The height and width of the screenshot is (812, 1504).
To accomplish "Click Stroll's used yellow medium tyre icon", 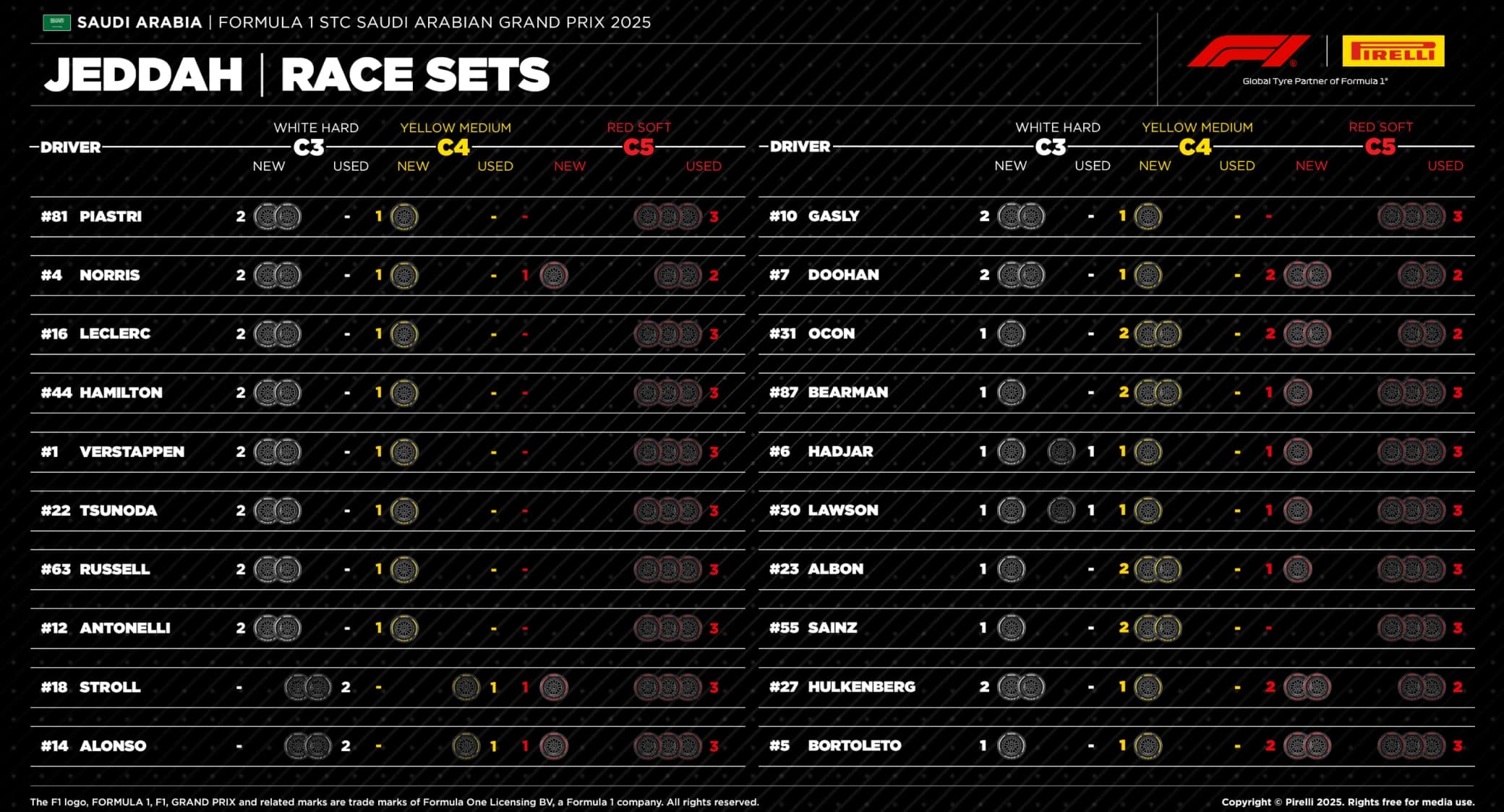I will click(466, 688).
